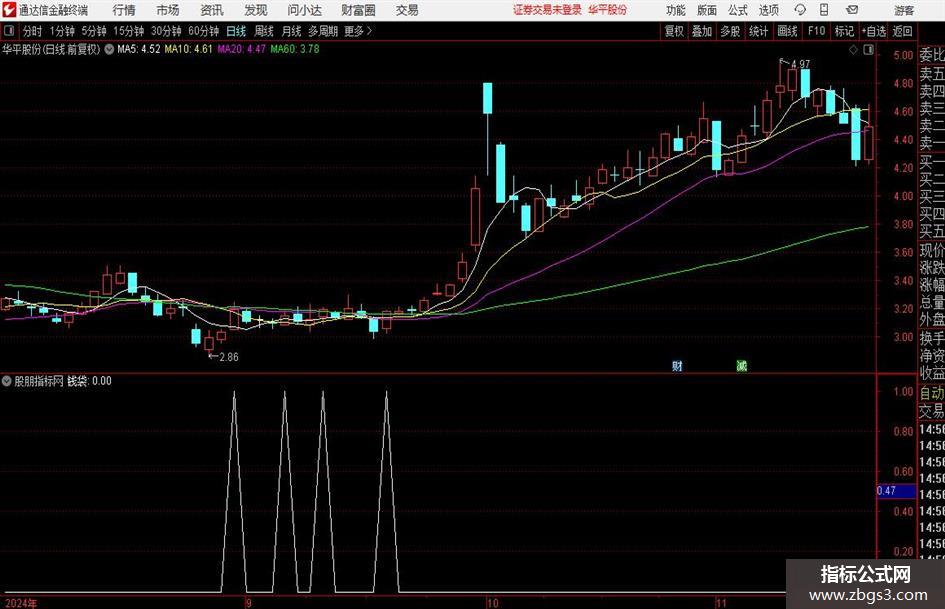The image size is (945, 609).
Task: Add stock via +自选 button
Action: pyautogui.click(x=874, y=31)
